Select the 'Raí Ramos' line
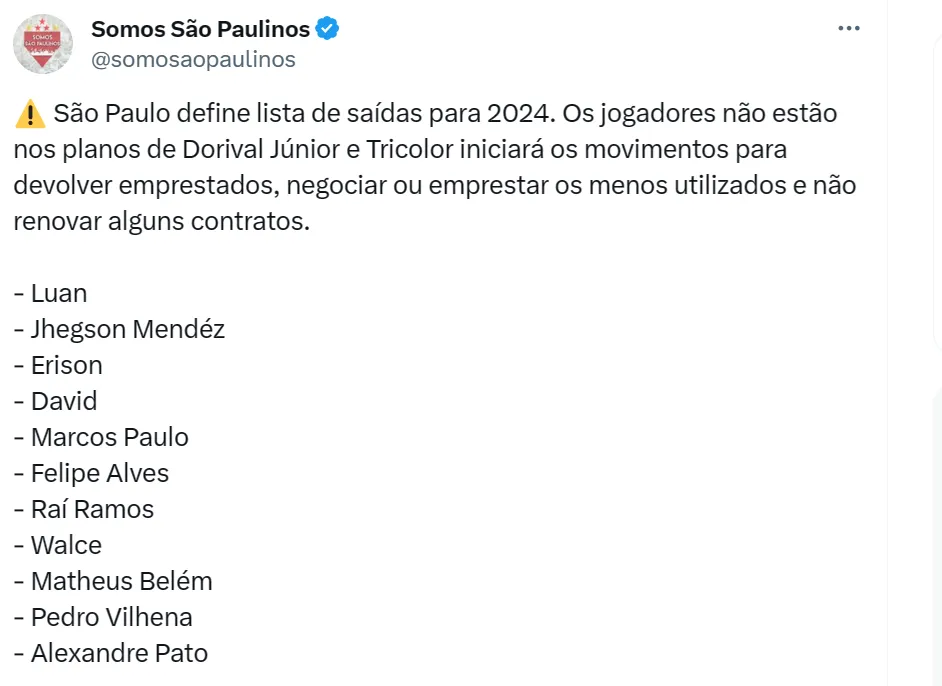Screen dimensions: 942x686 tap(92, 509)
